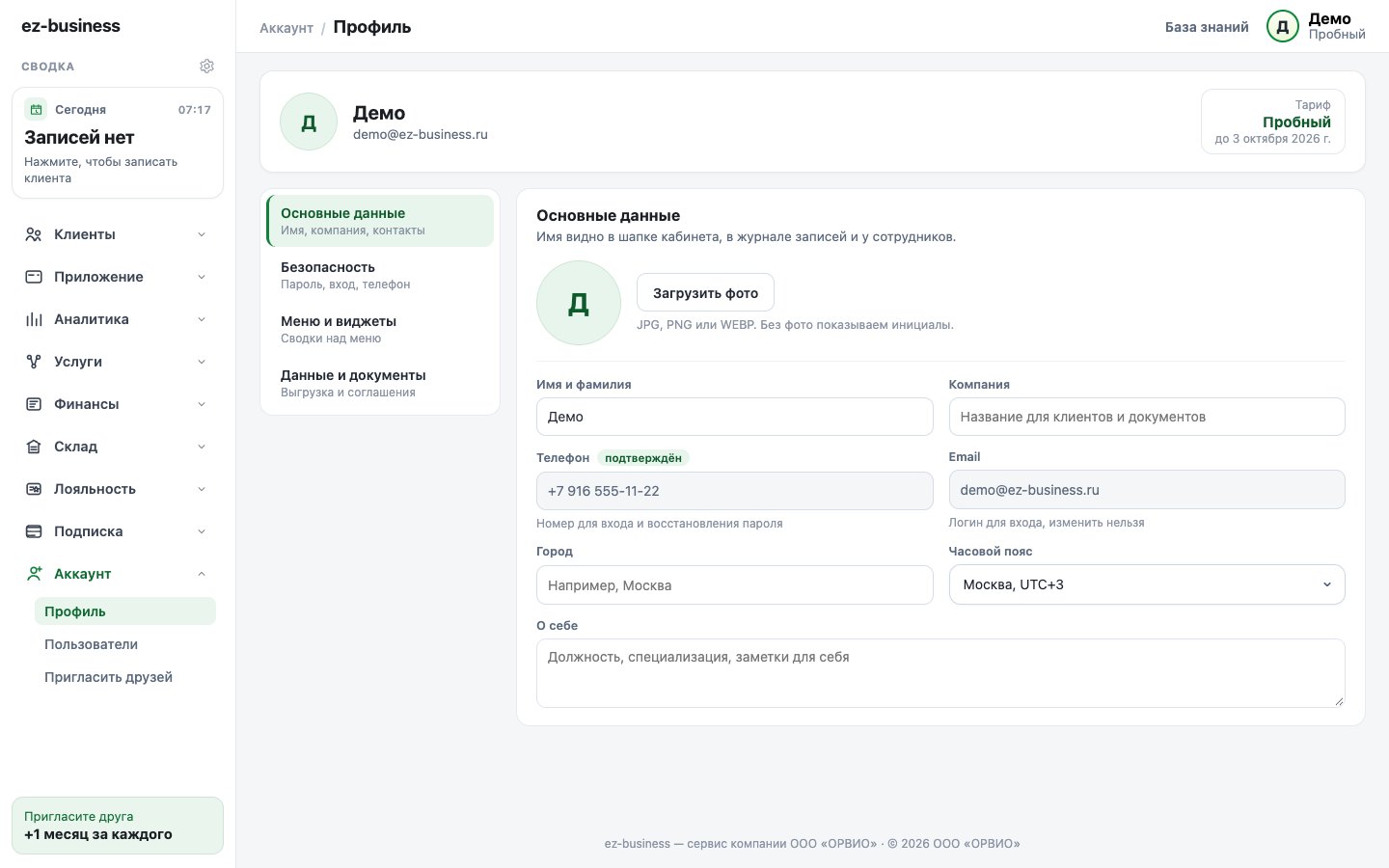Viewport: 1389px width, 868px height.
Task: Click the Аналитика bar chart icon
Action: point(34,319)
